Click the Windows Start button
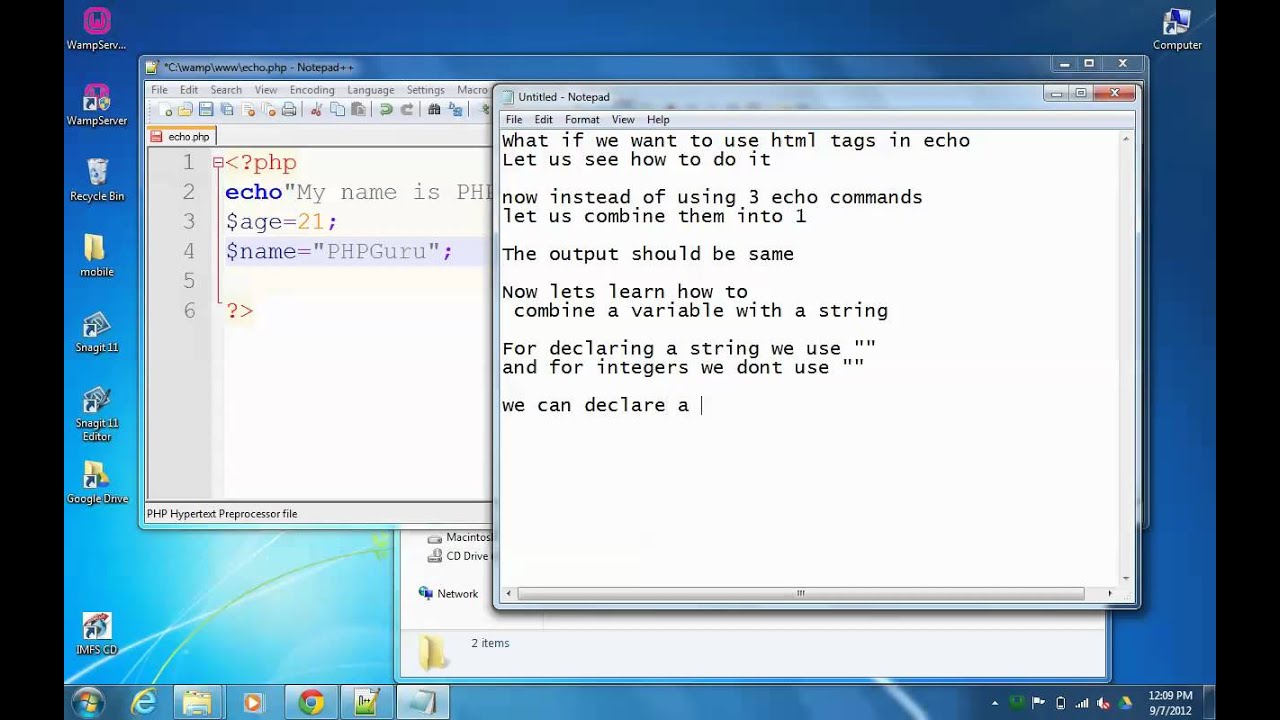 point(88,702)
